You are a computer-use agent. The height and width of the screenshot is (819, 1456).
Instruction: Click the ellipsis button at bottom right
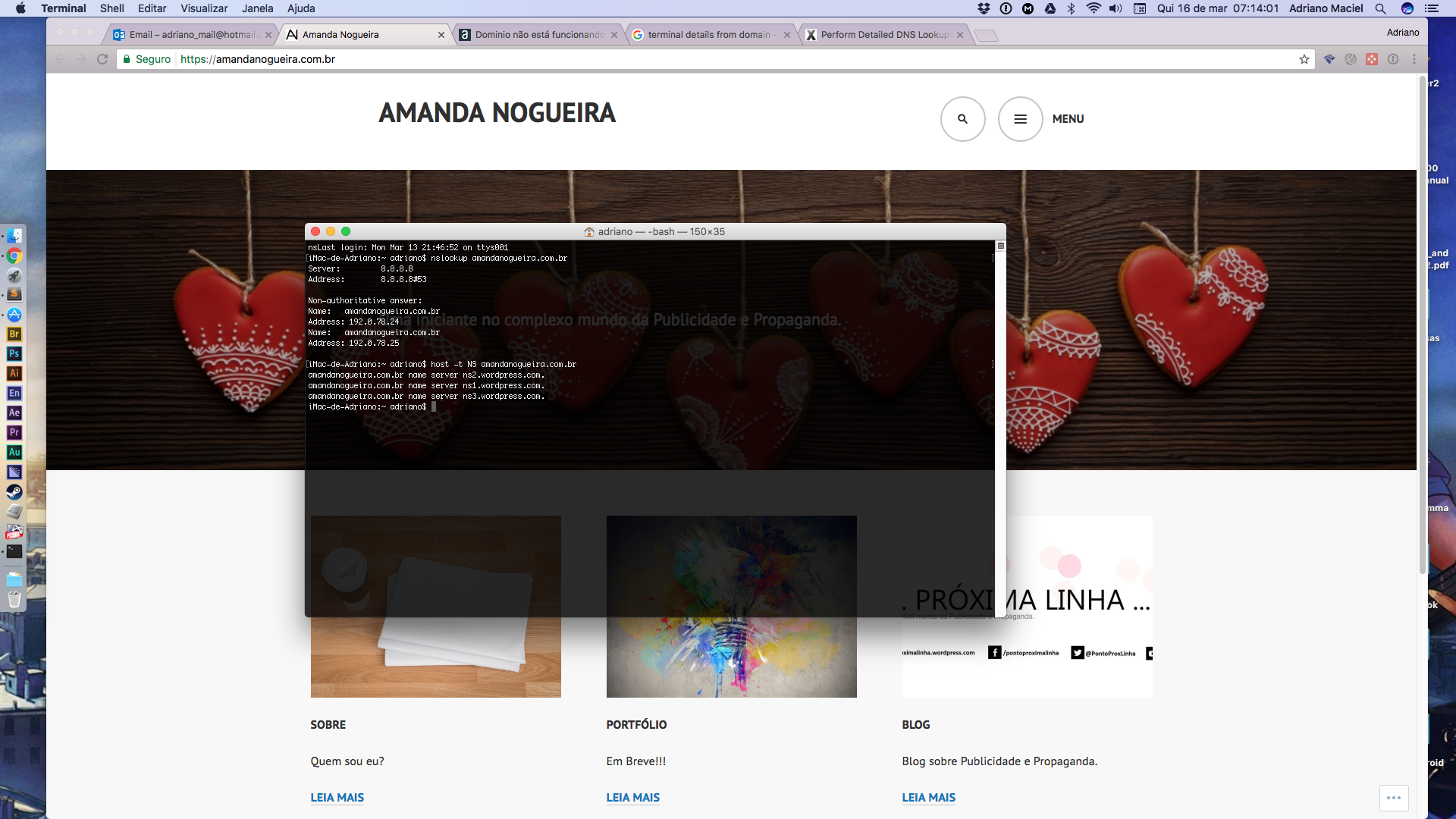click(1394, 798)
